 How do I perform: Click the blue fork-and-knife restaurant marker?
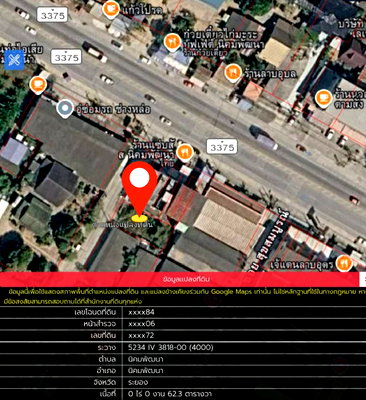(x=14, y=60)
